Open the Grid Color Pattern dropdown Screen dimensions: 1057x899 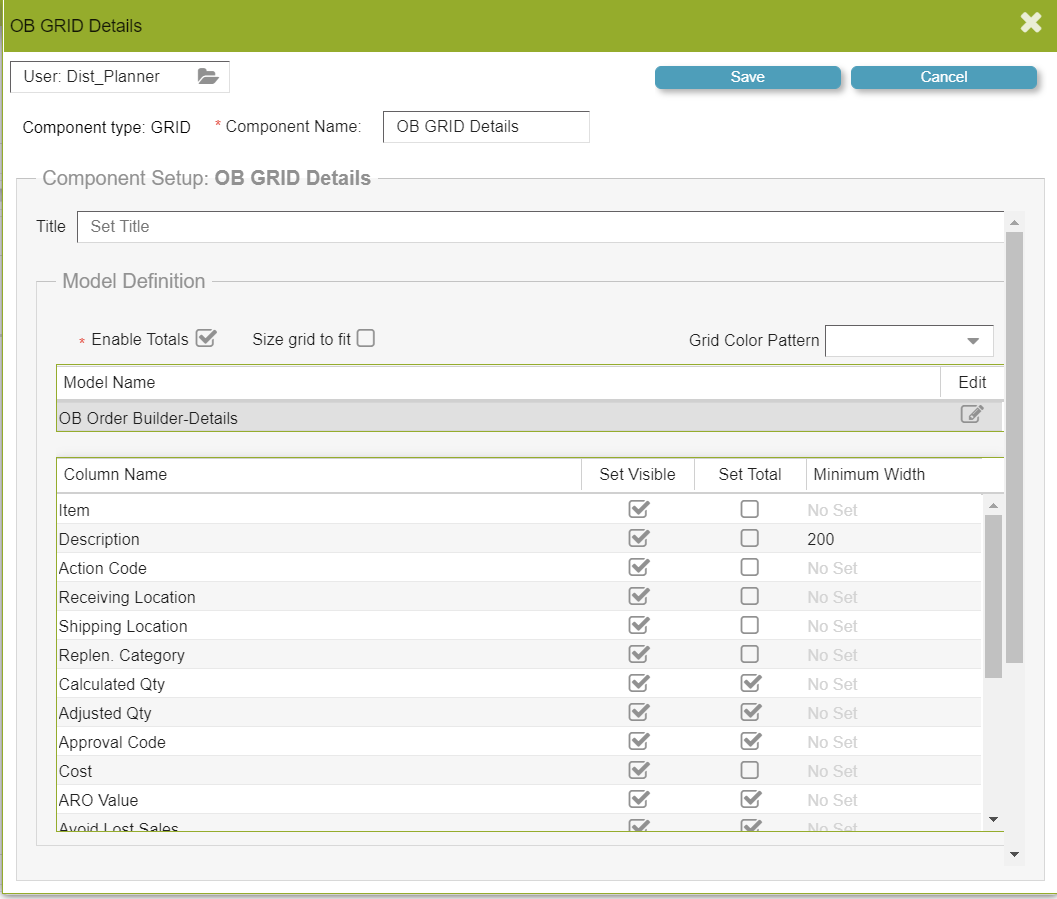909,341
